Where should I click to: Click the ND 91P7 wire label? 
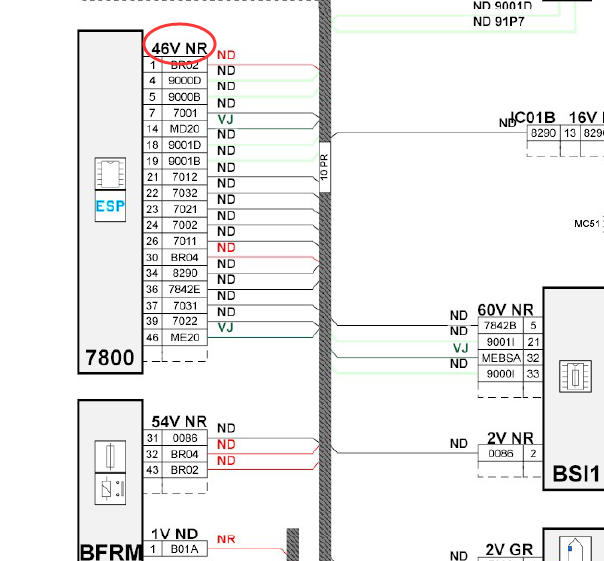click(x=498, y=22)
